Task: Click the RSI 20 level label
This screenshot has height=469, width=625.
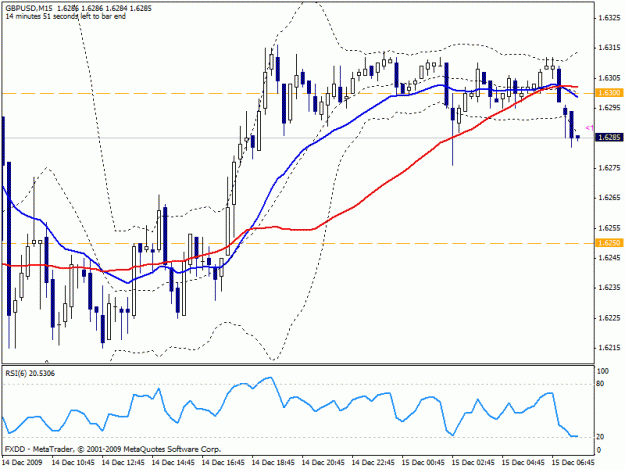Action: (600, 437)
